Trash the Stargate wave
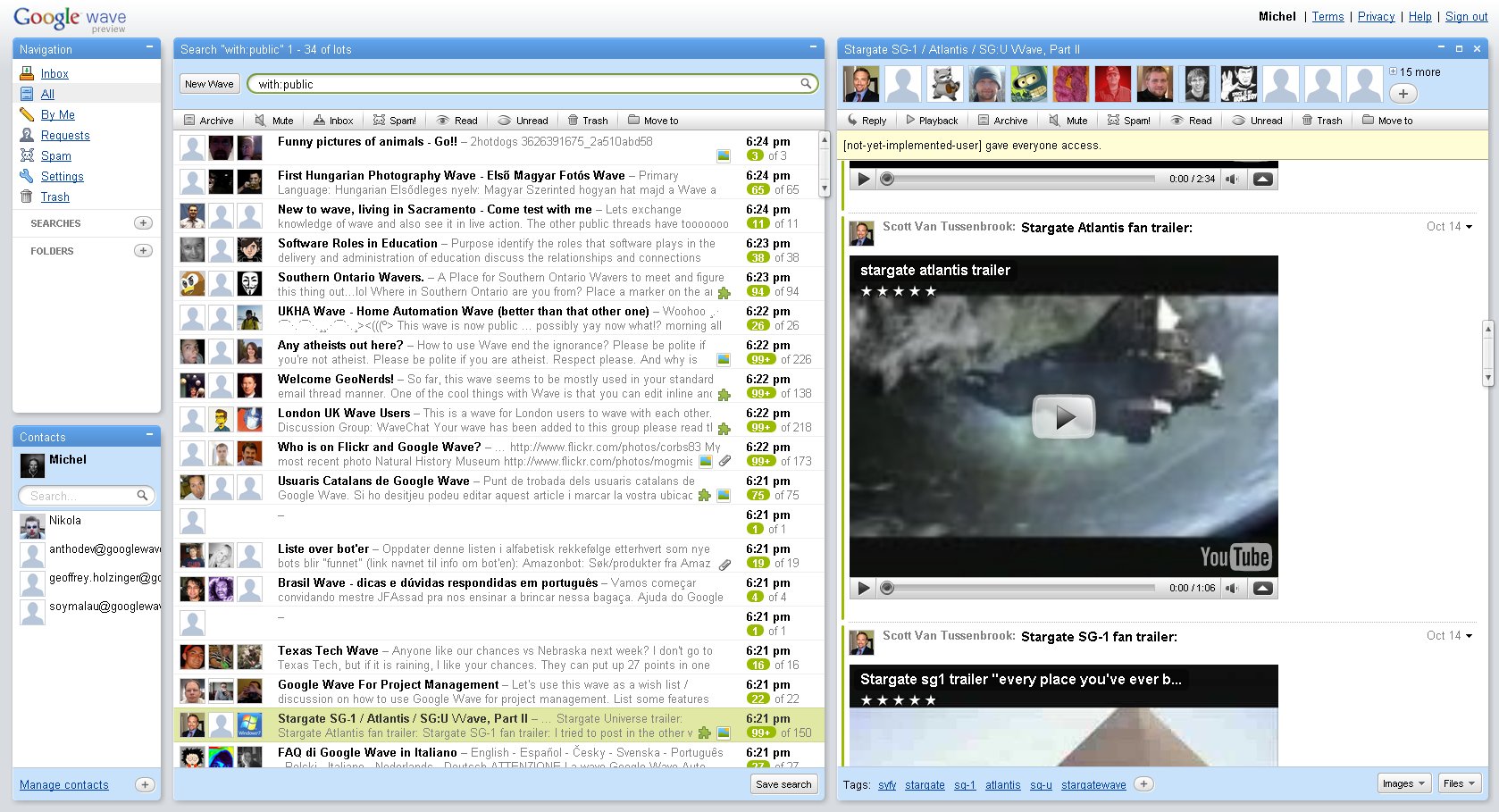Image resolution: width=1499 pixels, height=812 pixels. coord(1322,121)
